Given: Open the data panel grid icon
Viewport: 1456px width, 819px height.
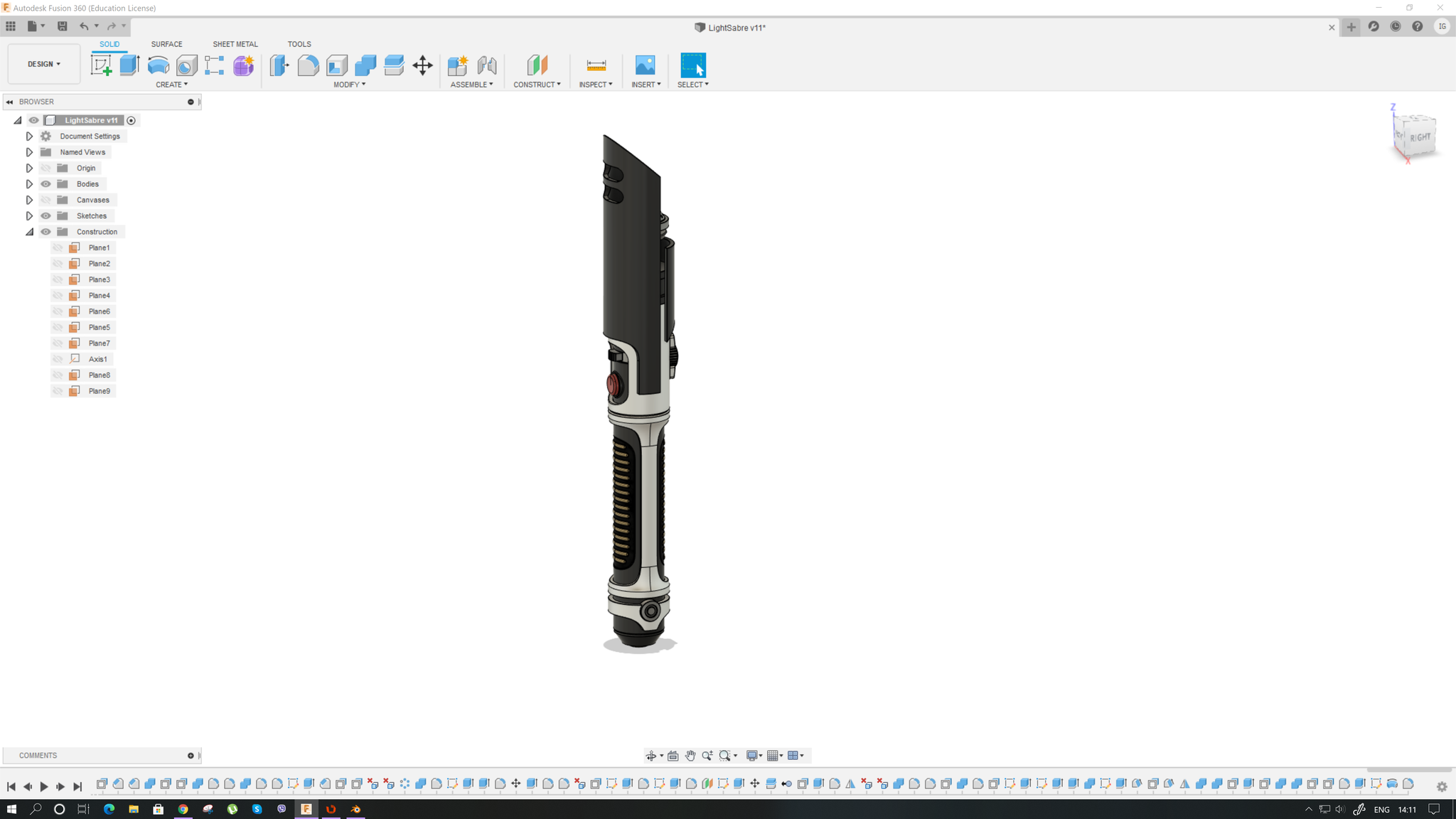Looking at the screenshot, I should 11,26.
